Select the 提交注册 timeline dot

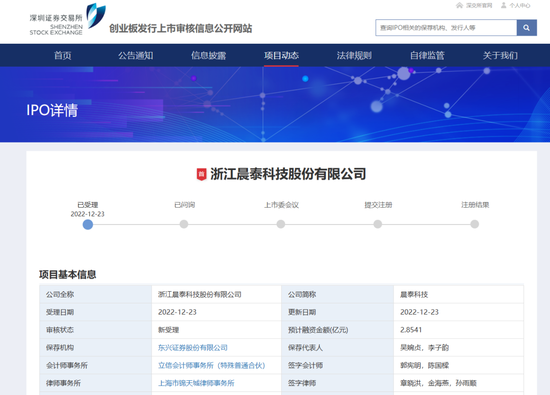coord(377,224)
